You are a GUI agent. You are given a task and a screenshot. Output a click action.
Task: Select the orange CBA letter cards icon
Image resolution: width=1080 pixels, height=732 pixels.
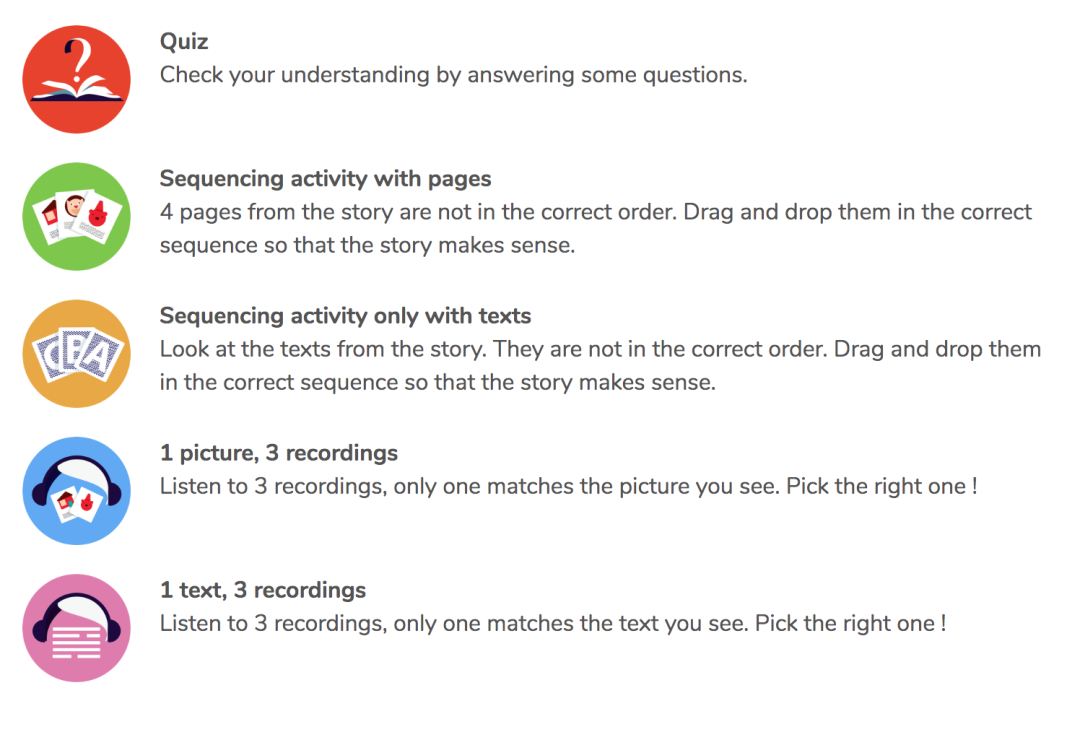click(76, 354)
